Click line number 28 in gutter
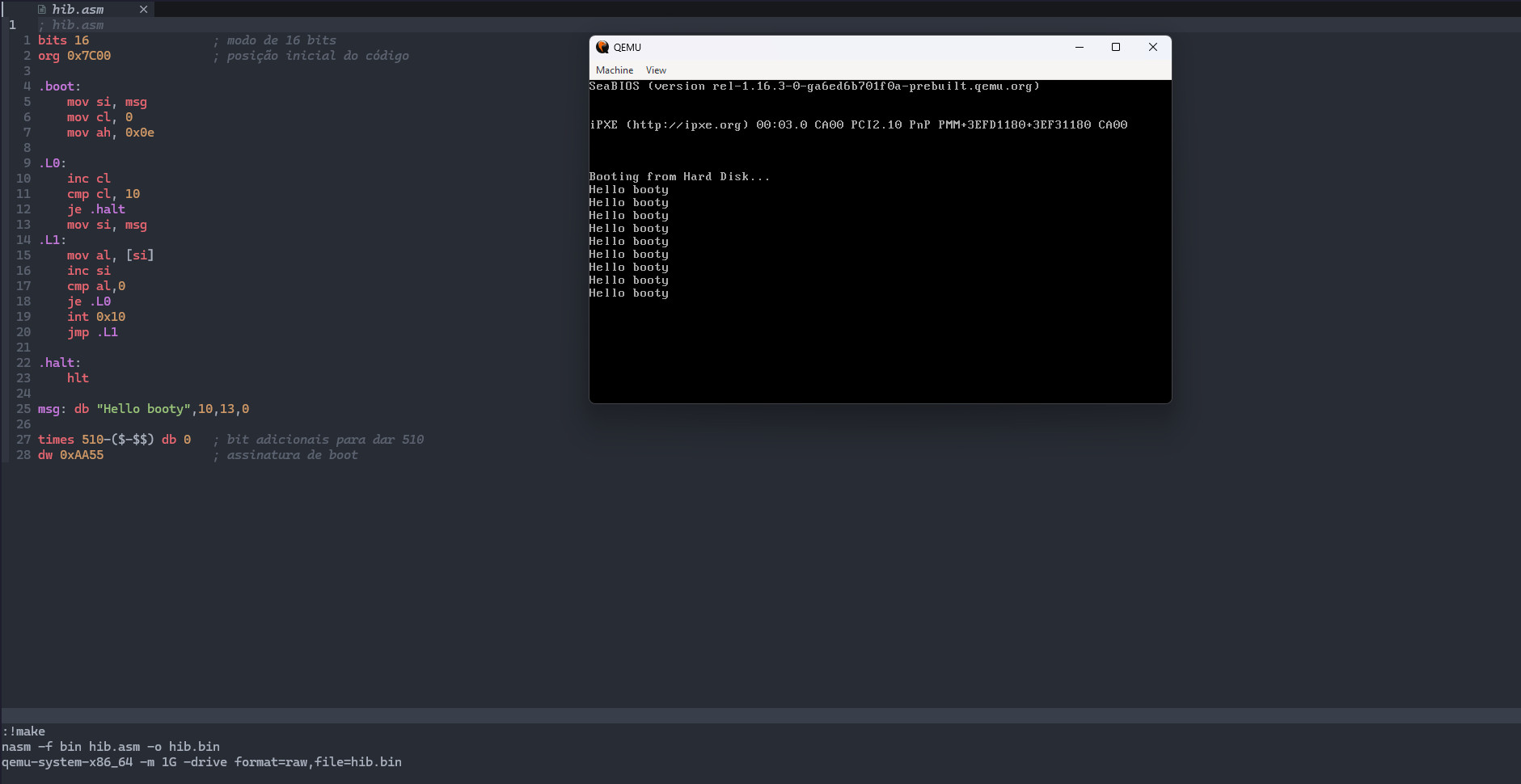Screen dimensions: 1521x784 pyautogui.click(x=23, y=455)
